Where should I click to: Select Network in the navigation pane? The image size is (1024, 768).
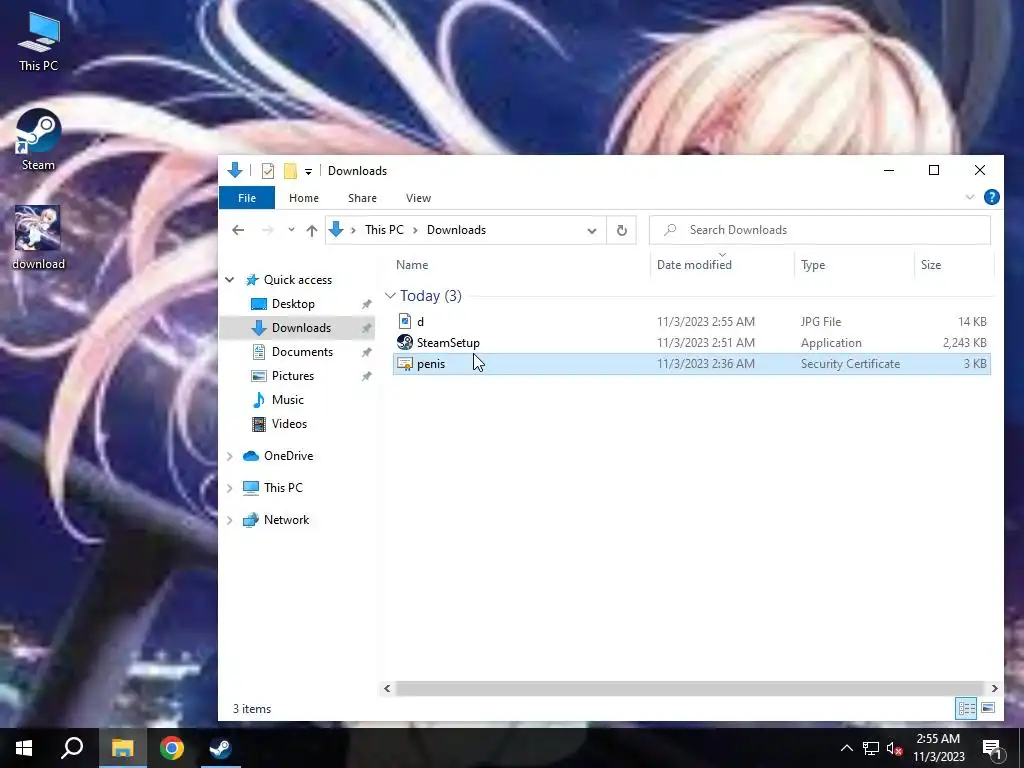coord(286,520)
